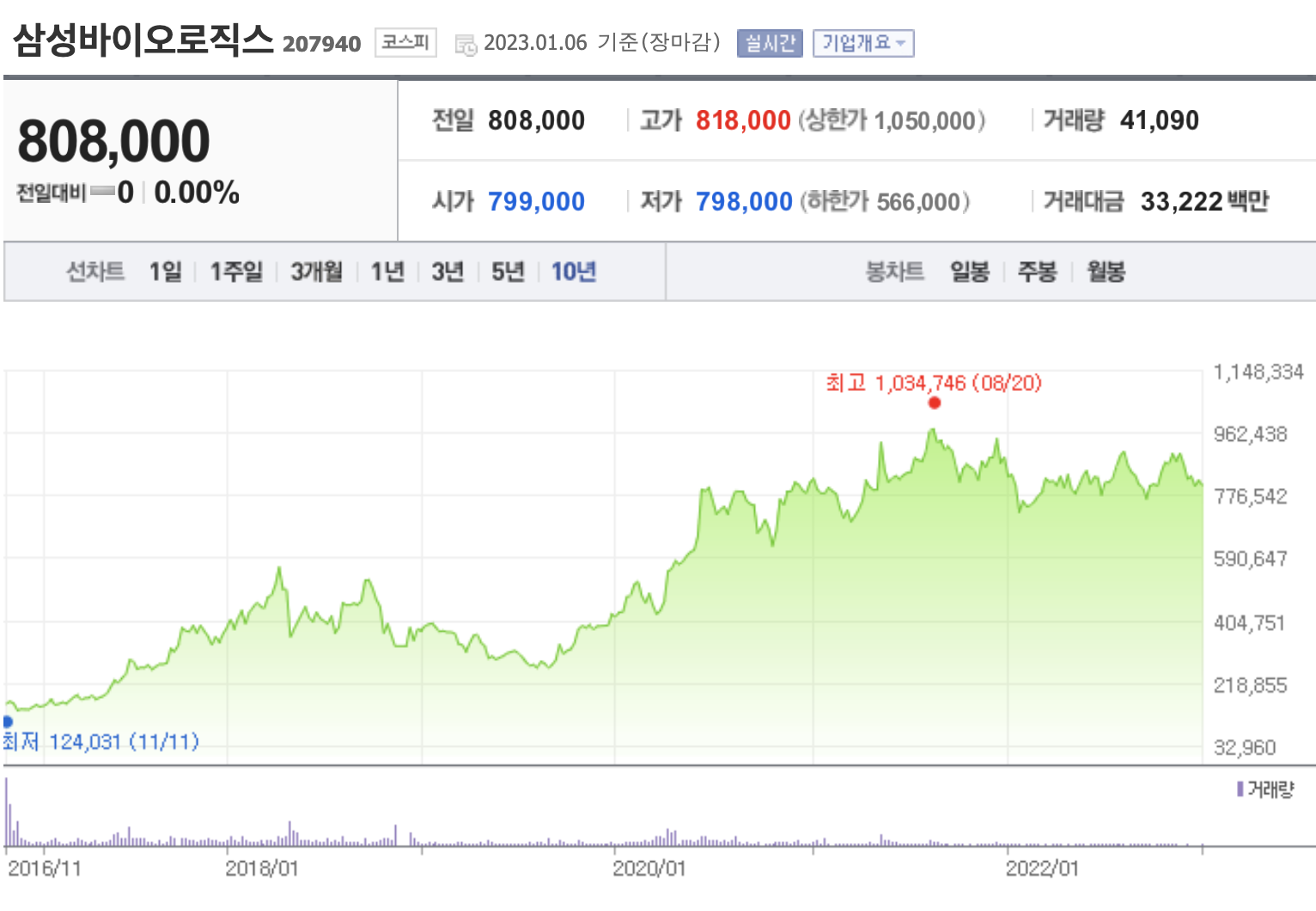Switch to 주봉 weekly candle chart

click(x=1037, y=272)
